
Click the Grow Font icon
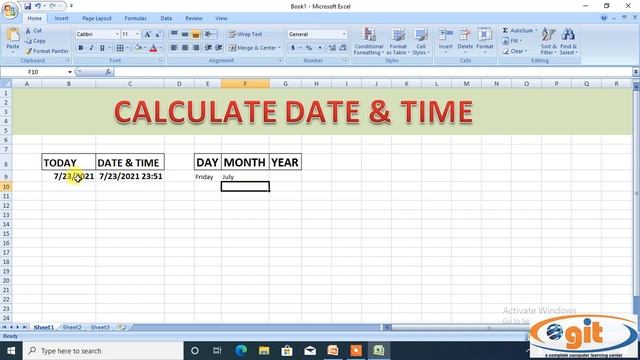pyautogui.click(x=148, y=34)
